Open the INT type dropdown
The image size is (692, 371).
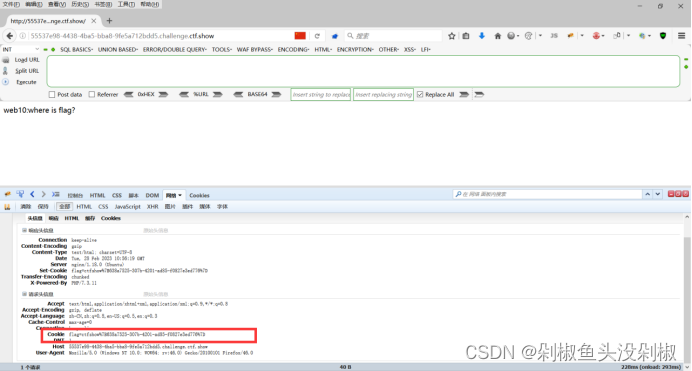(21, 49)
